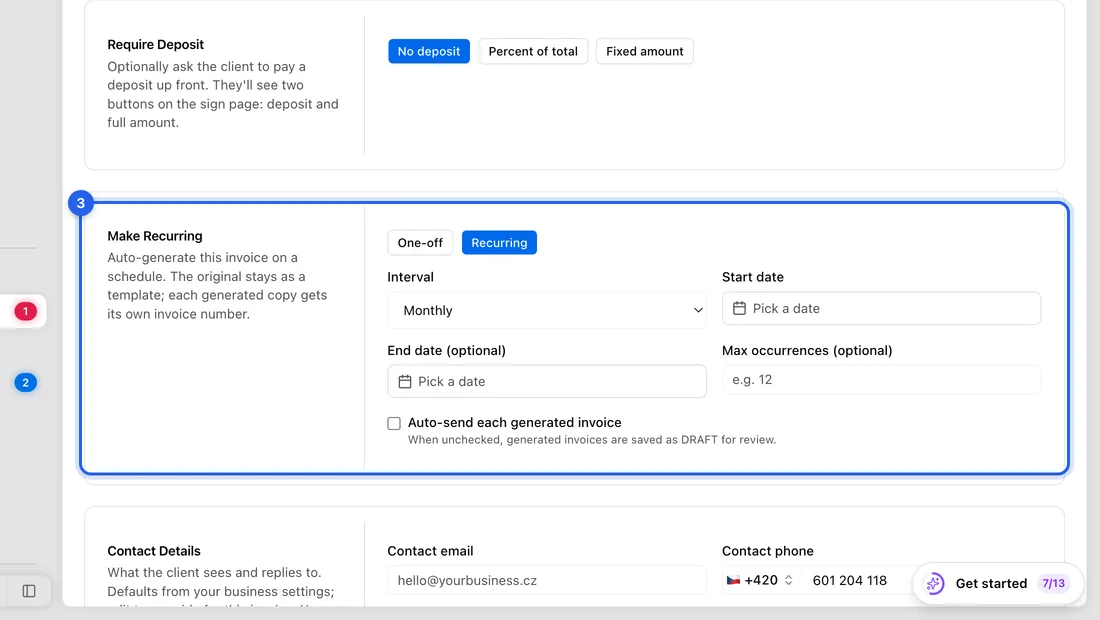Focus the Max occurrences input

click(881, 379)
